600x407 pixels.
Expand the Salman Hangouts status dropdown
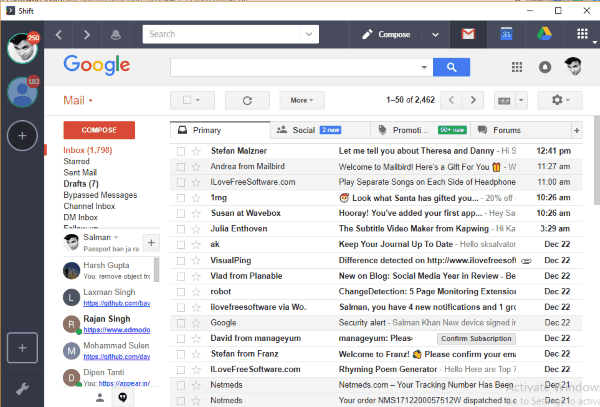[x=116, y=238]
